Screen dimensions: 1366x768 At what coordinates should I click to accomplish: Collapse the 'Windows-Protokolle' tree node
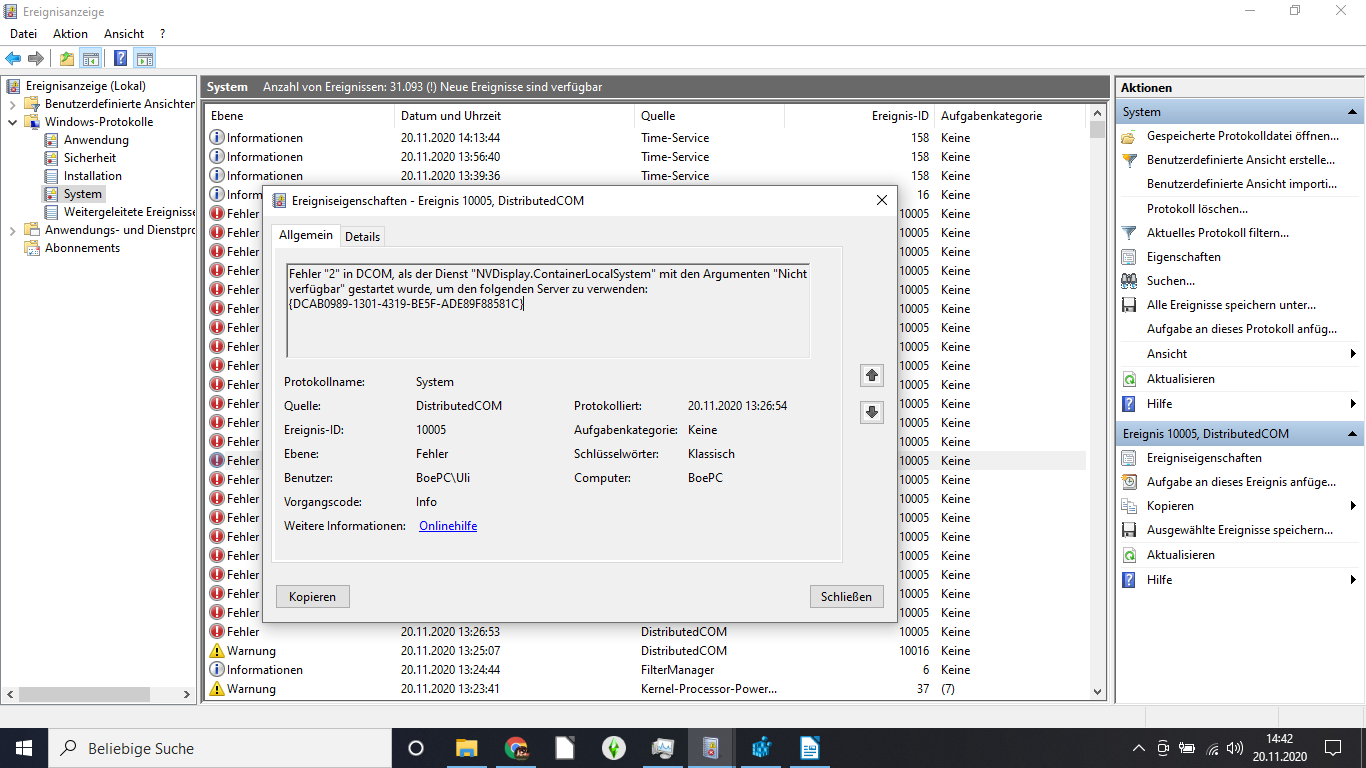pos(13,122)
